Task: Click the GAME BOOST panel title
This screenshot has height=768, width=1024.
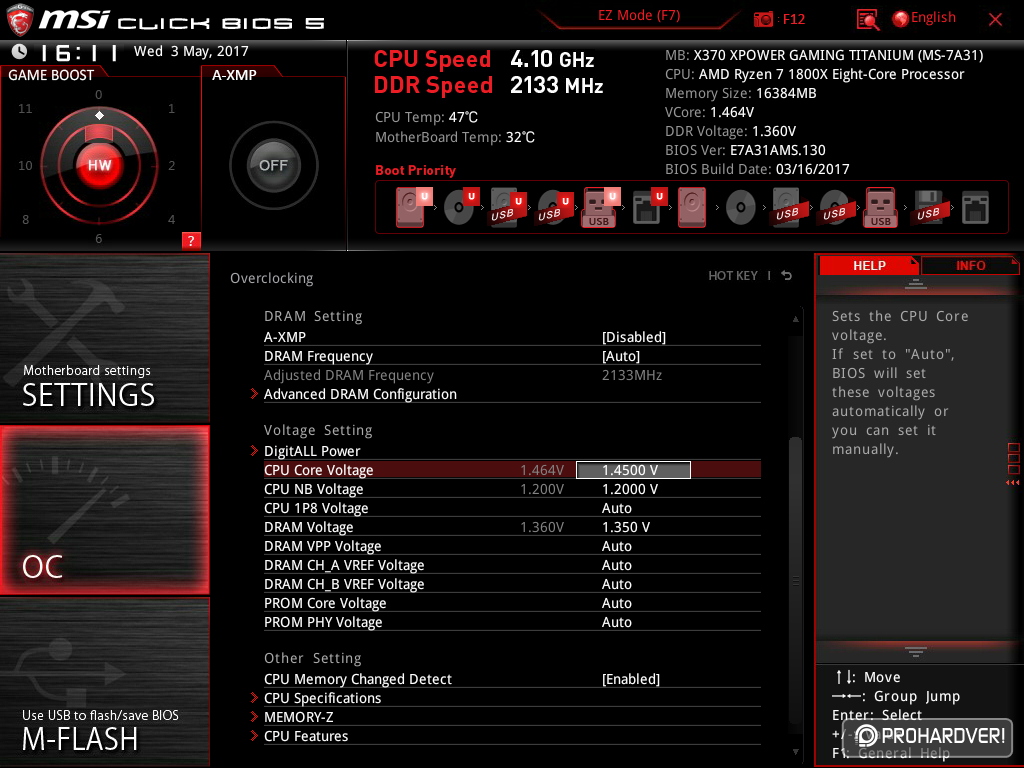Action: (51, 75)
